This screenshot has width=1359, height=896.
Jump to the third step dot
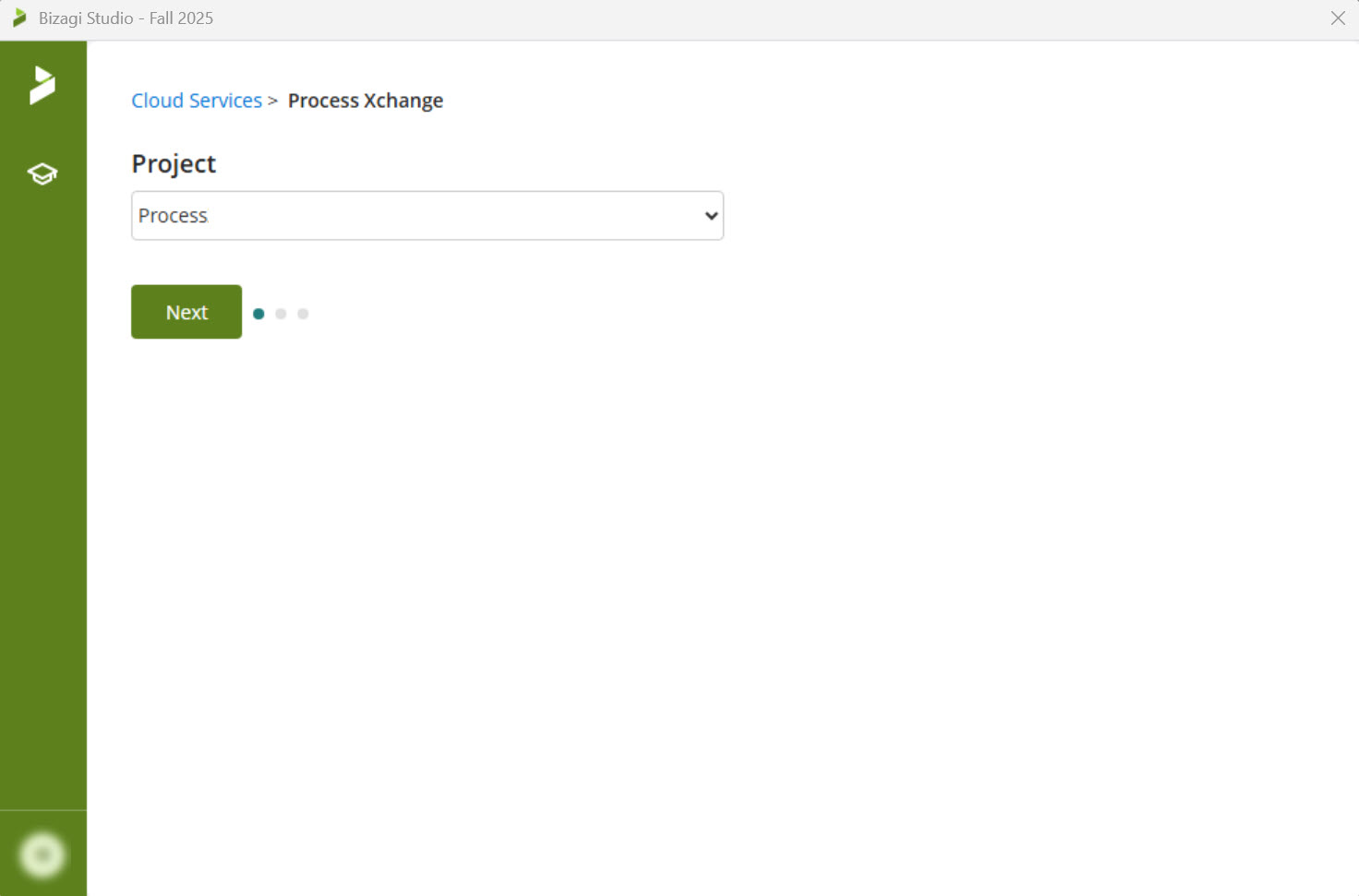click(x=303, y=314)
